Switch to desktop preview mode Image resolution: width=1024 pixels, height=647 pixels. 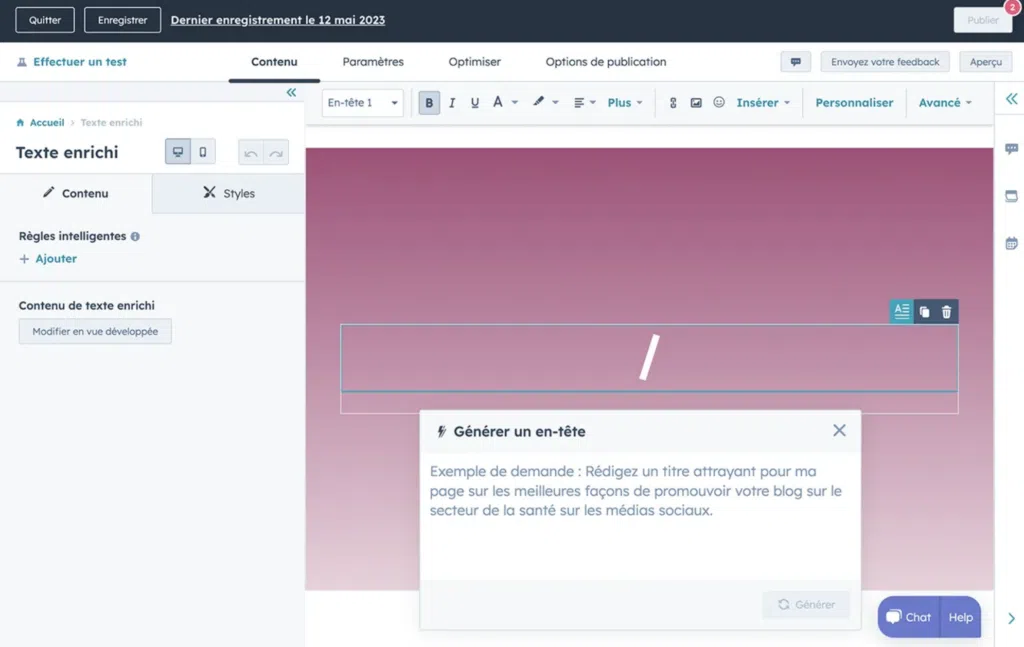click(x=178, y=152)
